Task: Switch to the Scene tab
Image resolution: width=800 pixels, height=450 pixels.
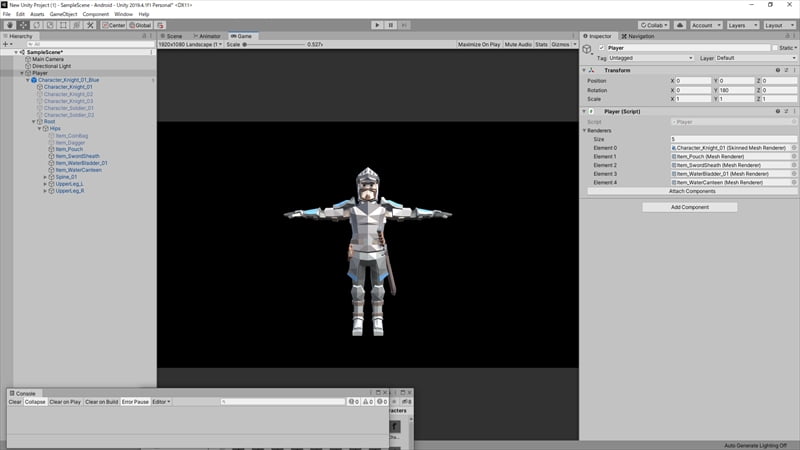Action: click(x=171, y=36)
